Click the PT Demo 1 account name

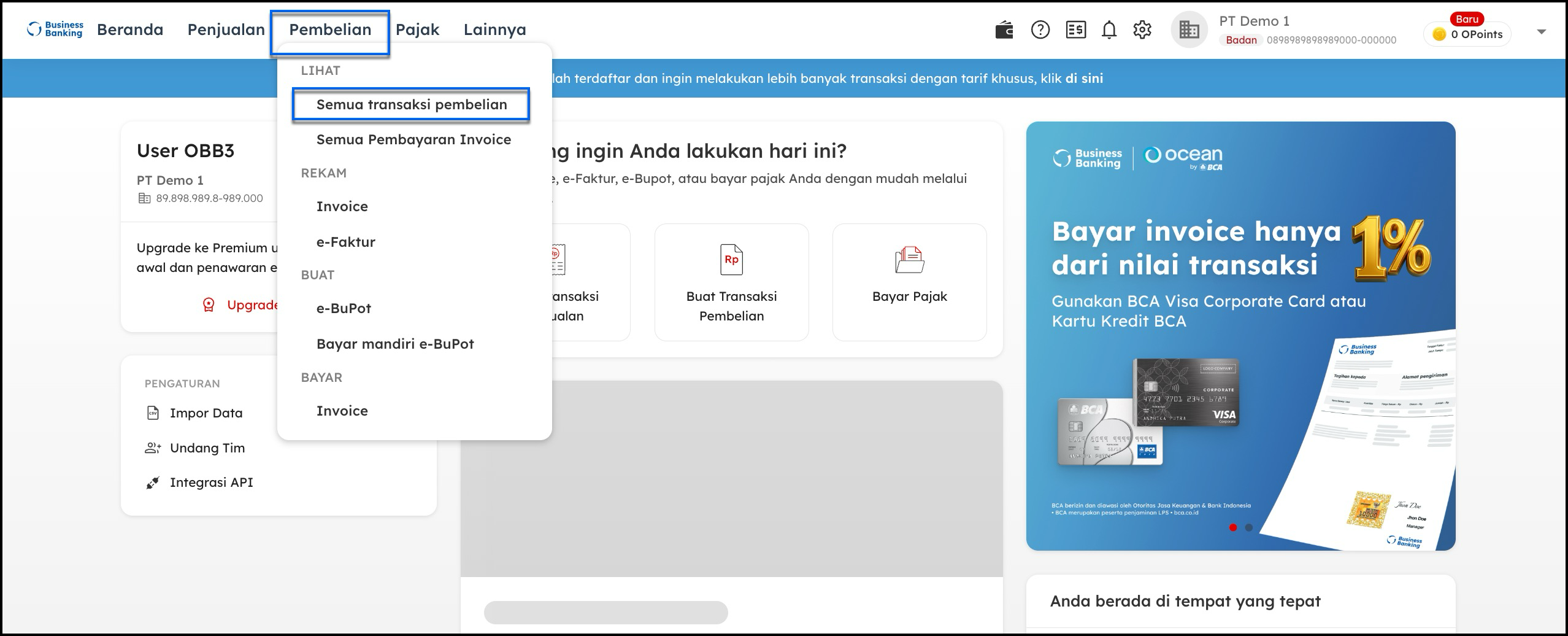[1254, 21]
